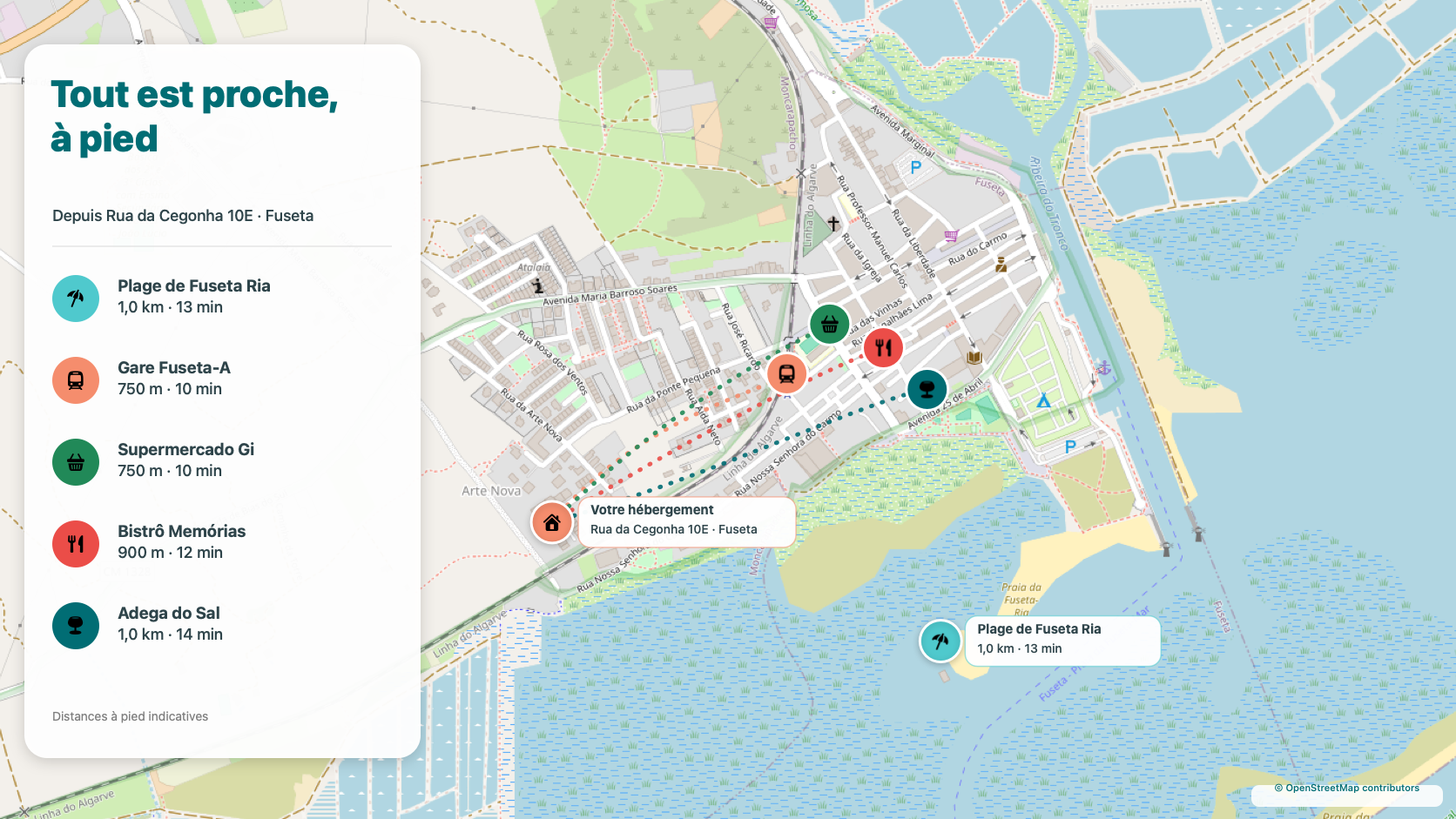Click the 'Tout est proche, à pied' heading

(x=194, y=117)
